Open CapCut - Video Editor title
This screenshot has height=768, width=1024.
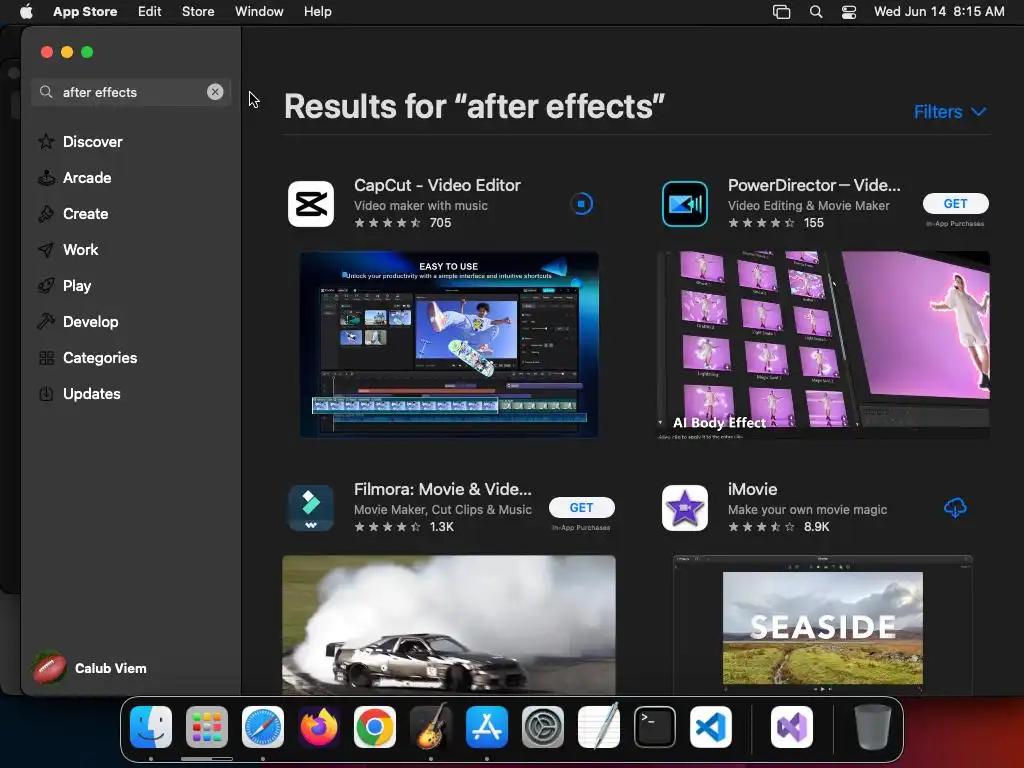(437, 185)
